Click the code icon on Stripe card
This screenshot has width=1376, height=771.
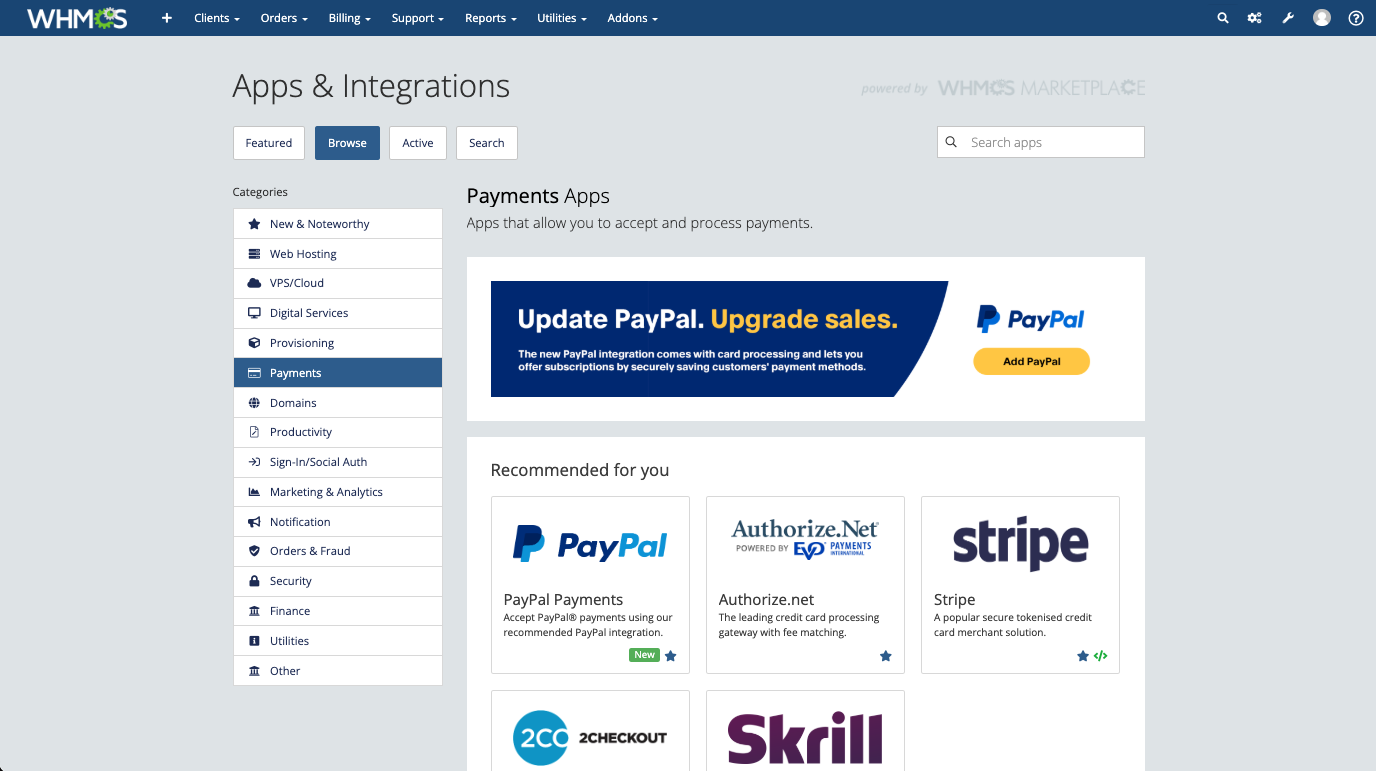[x=1101, y=656]
